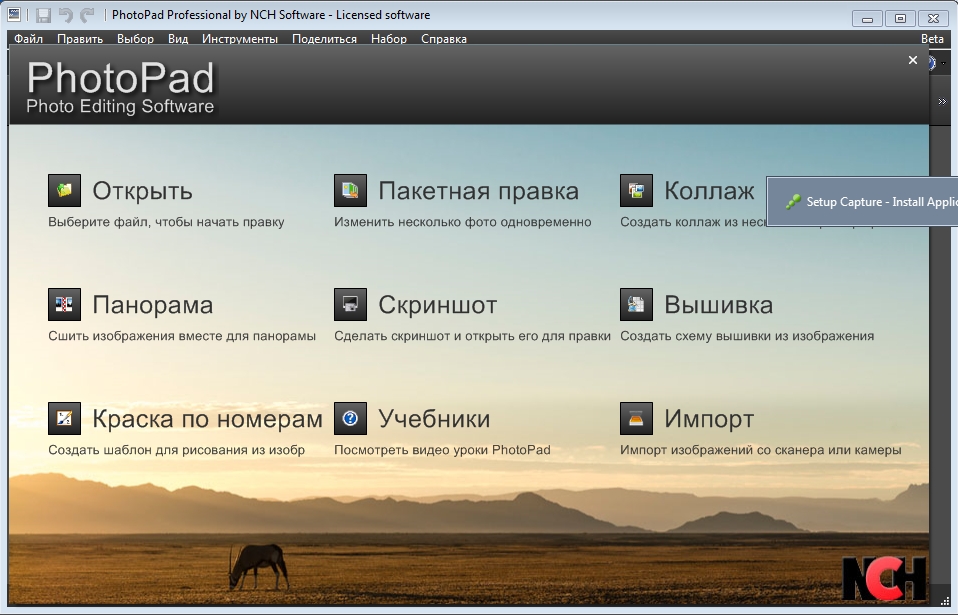
Task: Click text 'Создать шаблон для рисования из изобр'
Action: [x=177, y=450]
